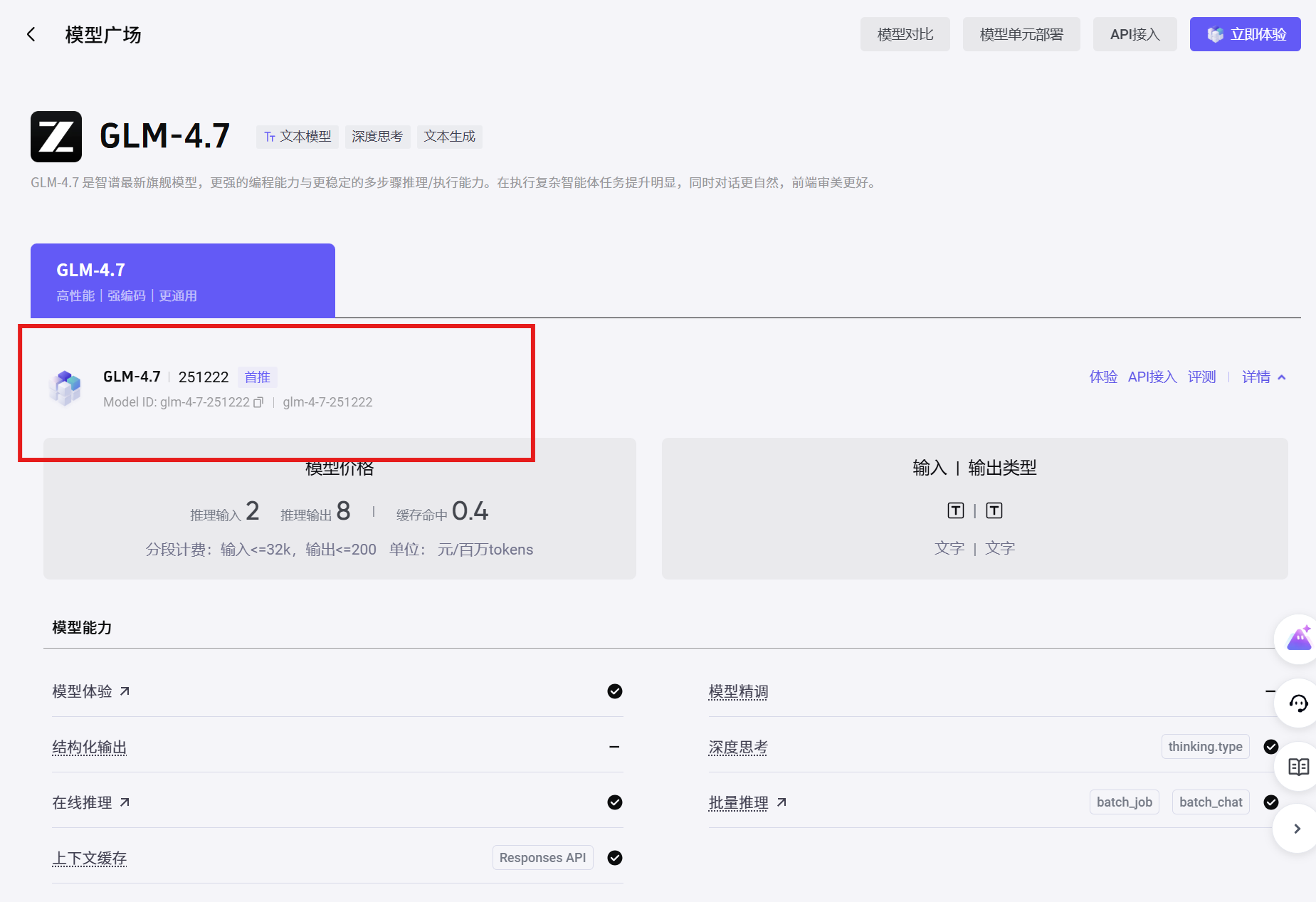Click the 文本模型 tag
1316x902 pixels.
298,137
